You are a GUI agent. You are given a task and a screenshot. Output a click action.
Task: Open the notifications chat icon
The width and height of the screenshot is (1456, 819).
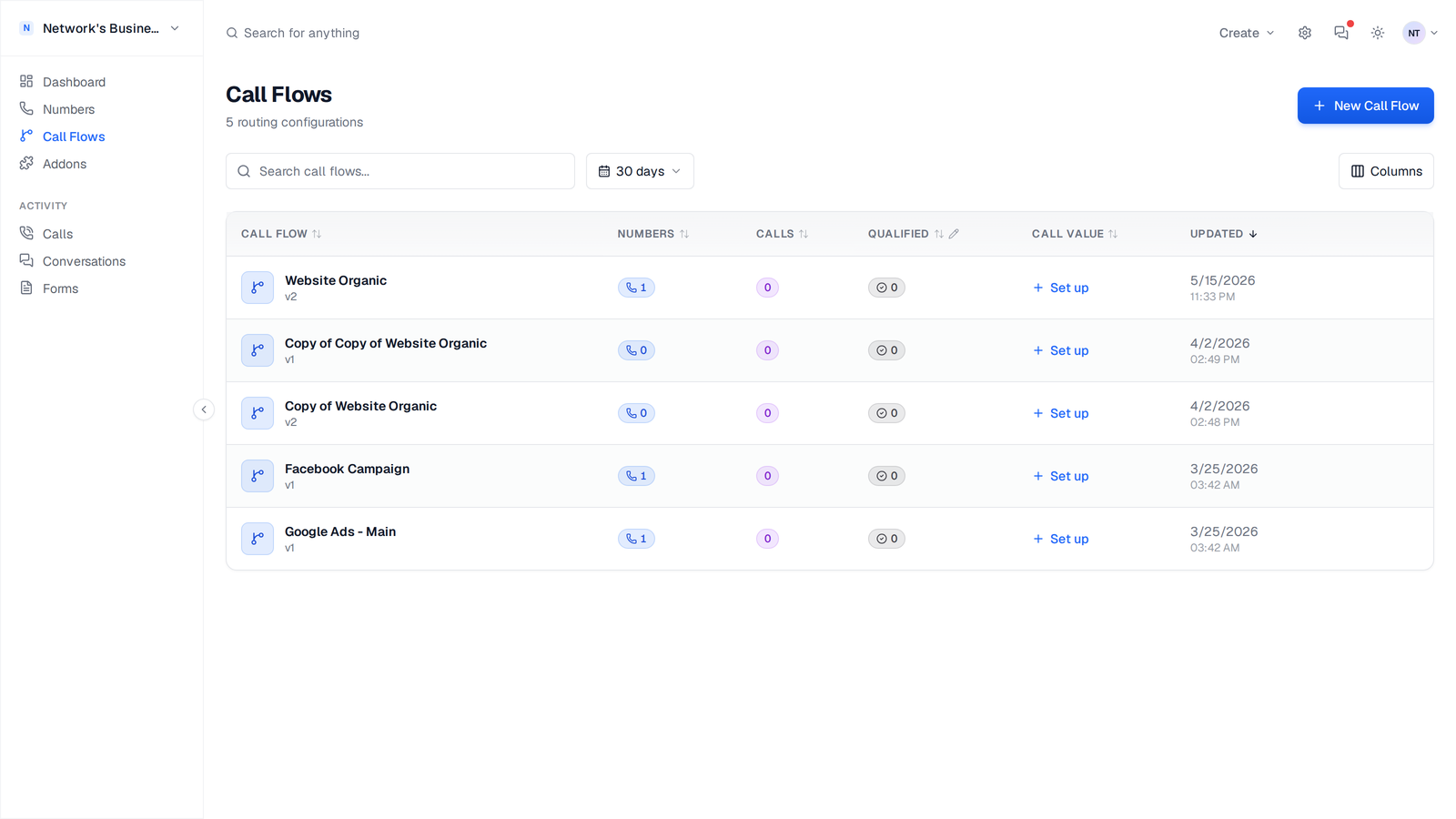coord(1341,33)
